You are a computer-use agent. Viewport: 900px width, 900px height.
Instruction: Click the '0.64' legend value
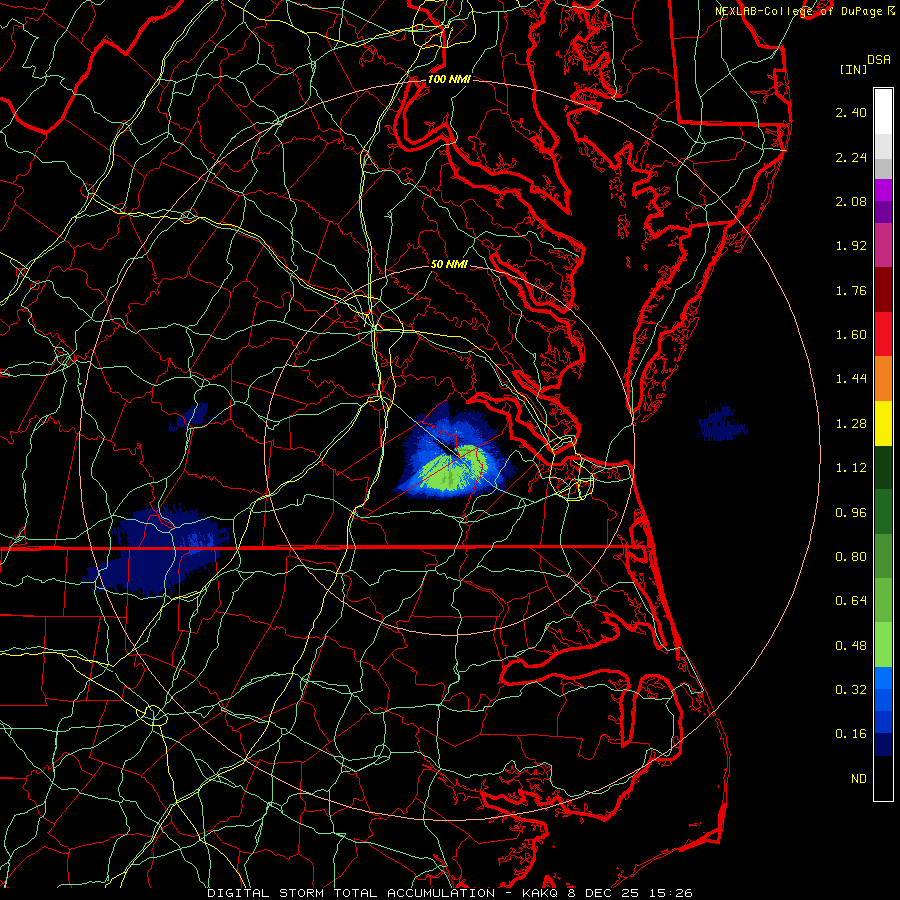(851, 601)
